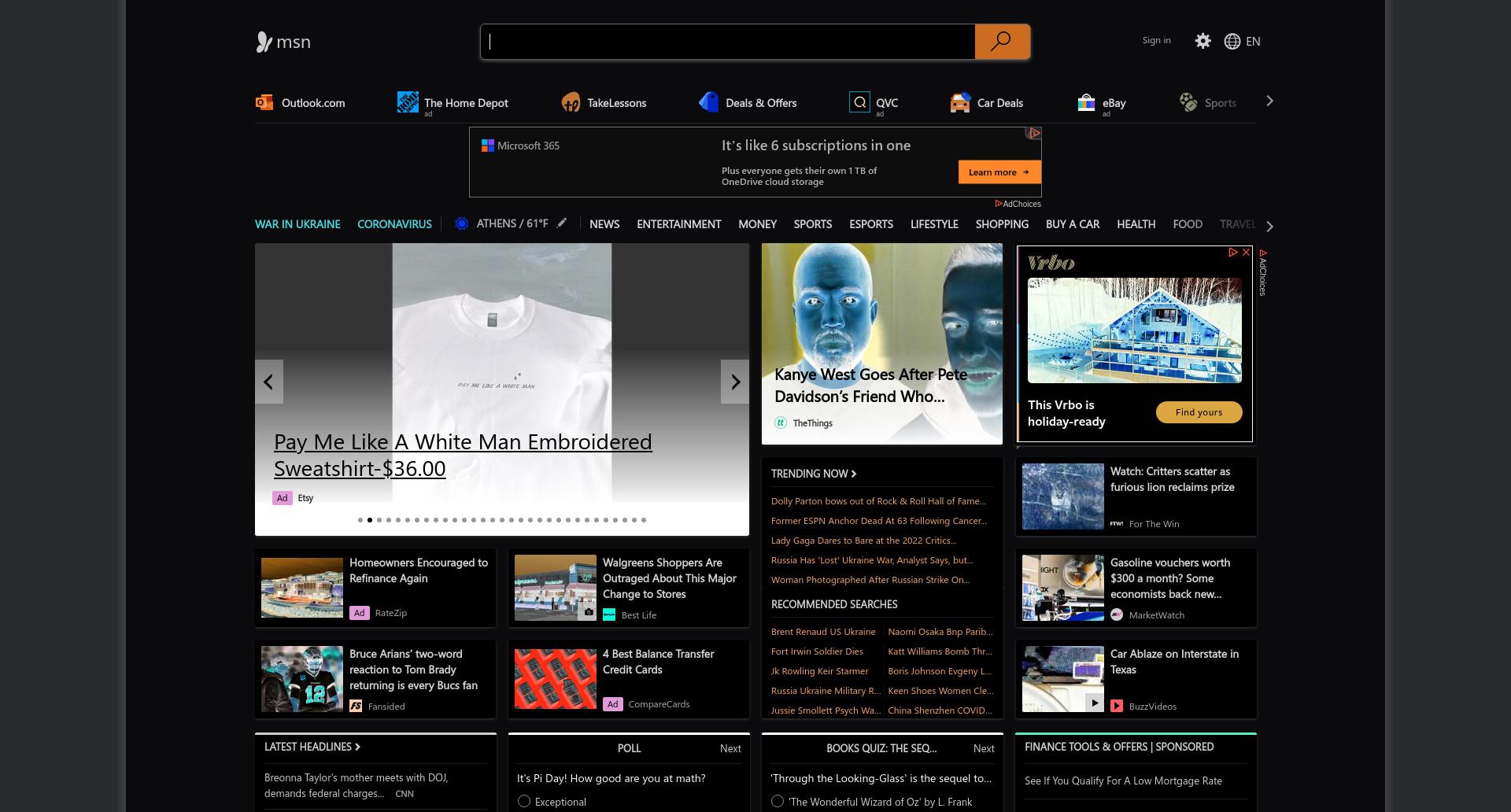Open Bruce Arians Tom Brady thumbnail
This screenshot has height=812, width=1511.
click(x=302, y=679)
